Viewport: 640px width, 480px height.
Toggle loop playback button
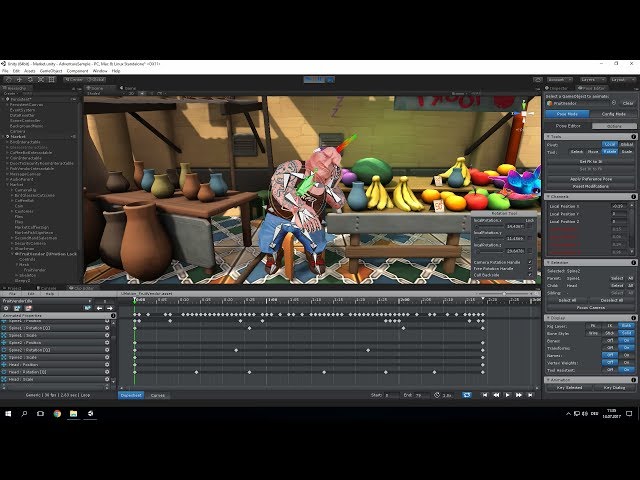pyautogui.click(x=467, y=395)
